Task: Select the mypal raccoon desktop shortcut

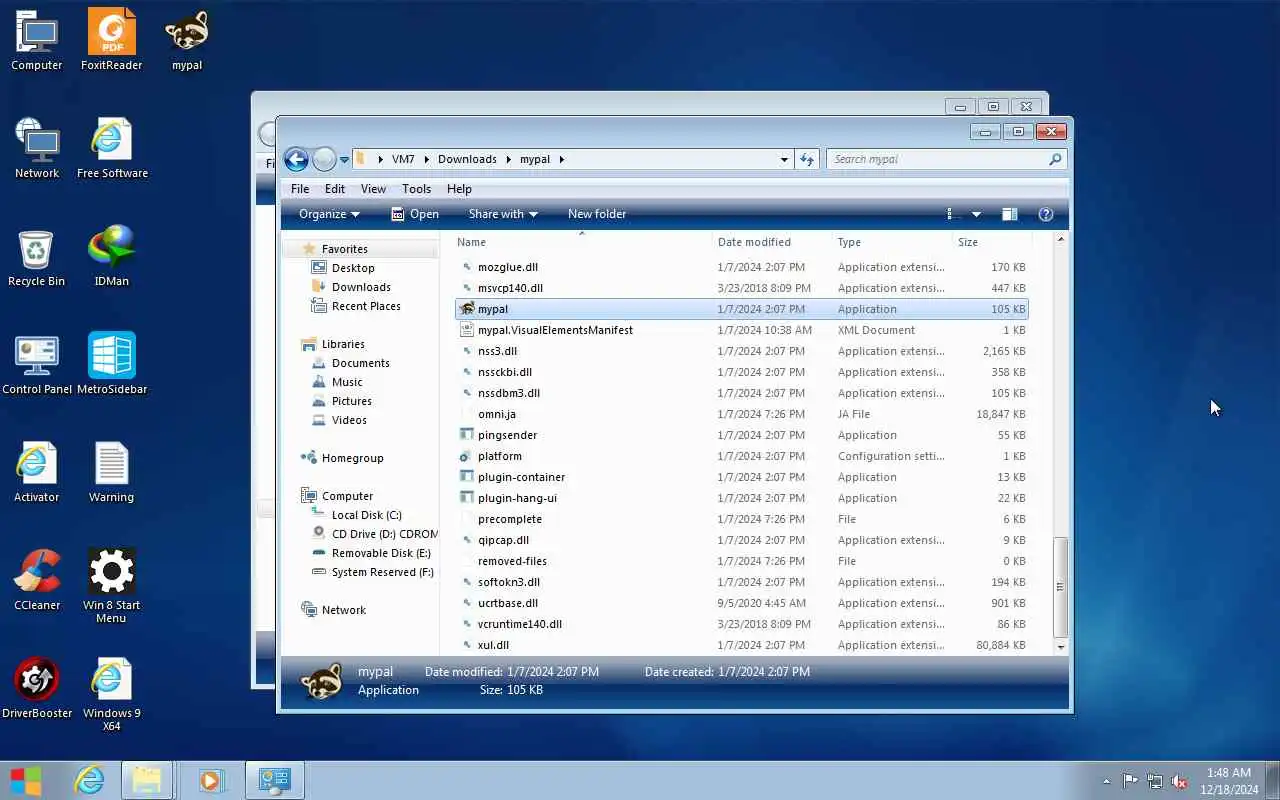Action: [x=187, y=41]
